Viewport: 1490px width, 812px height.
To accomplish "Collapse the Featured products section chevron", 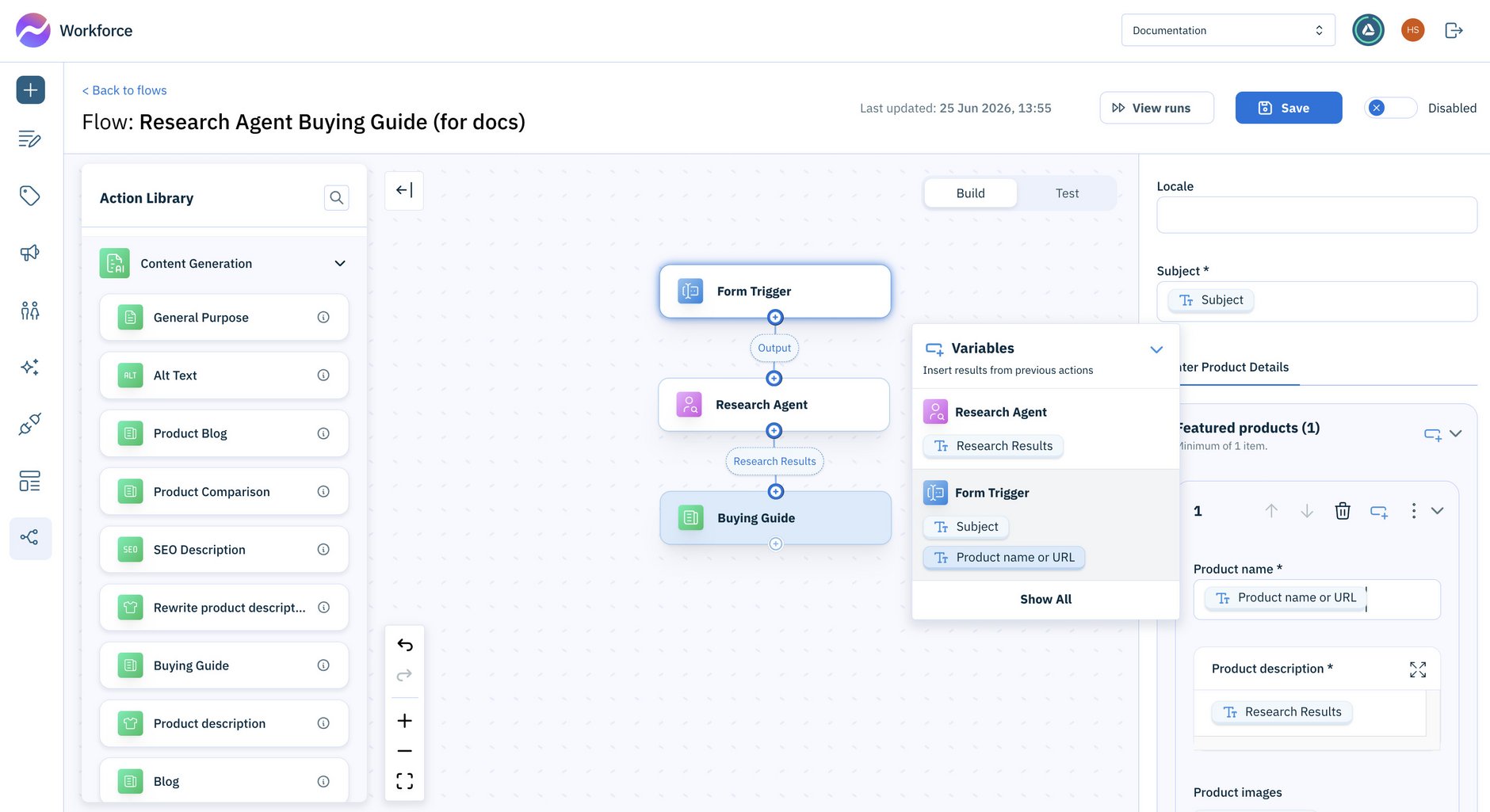I will point(1456,433).
